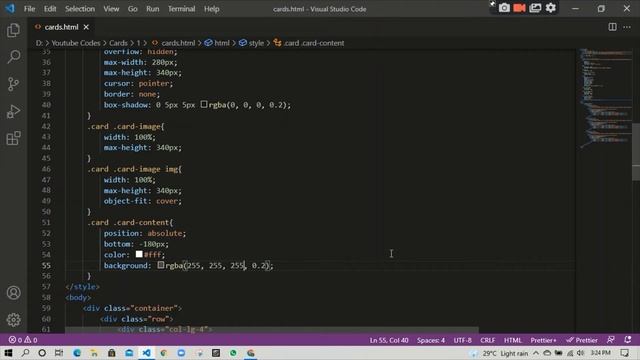Select the html breadcrumb symbol
The image size is (640, 360).
(217, 43)
